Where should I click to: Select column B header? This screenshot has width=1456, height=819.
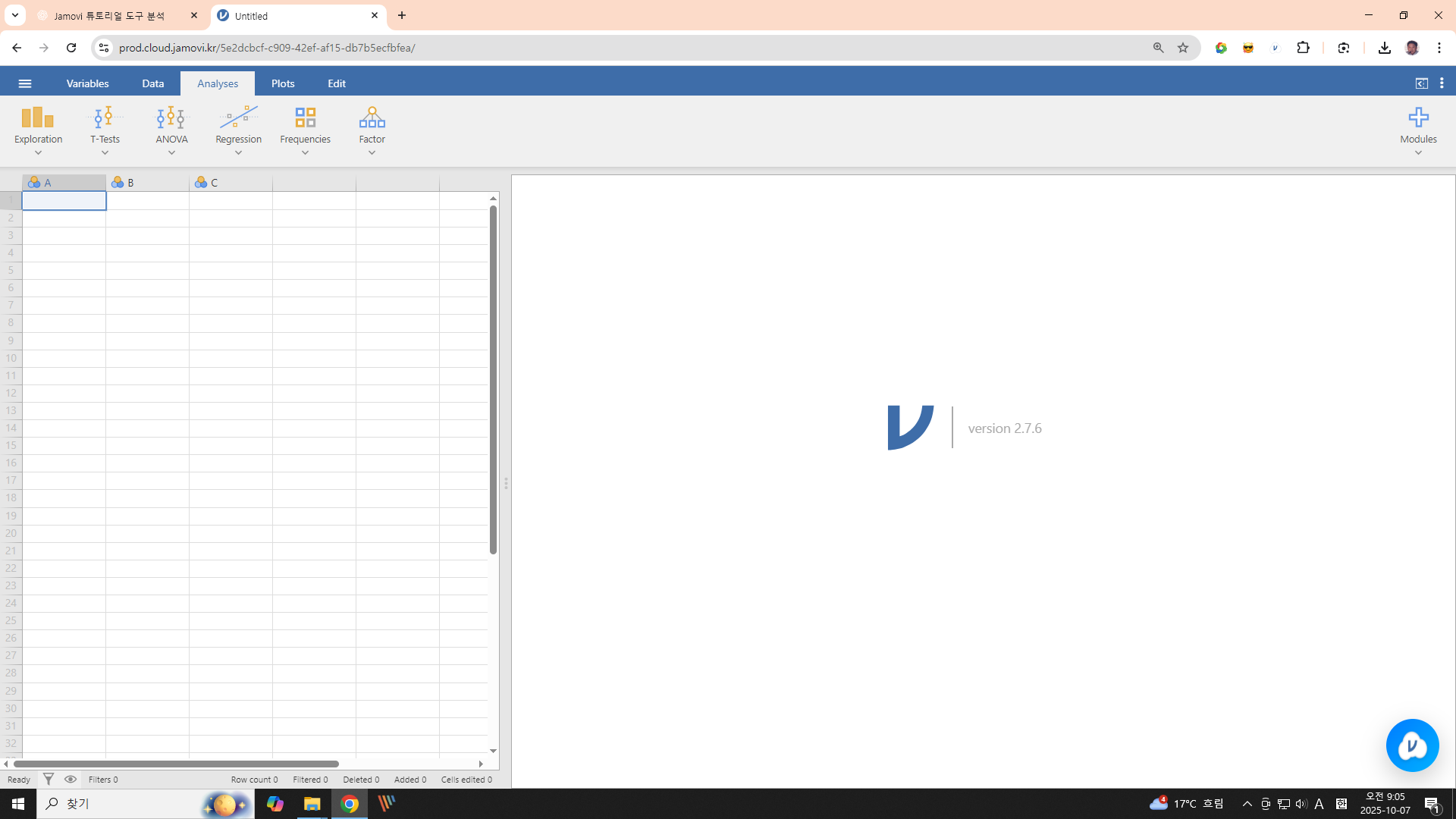click(147, 183)
